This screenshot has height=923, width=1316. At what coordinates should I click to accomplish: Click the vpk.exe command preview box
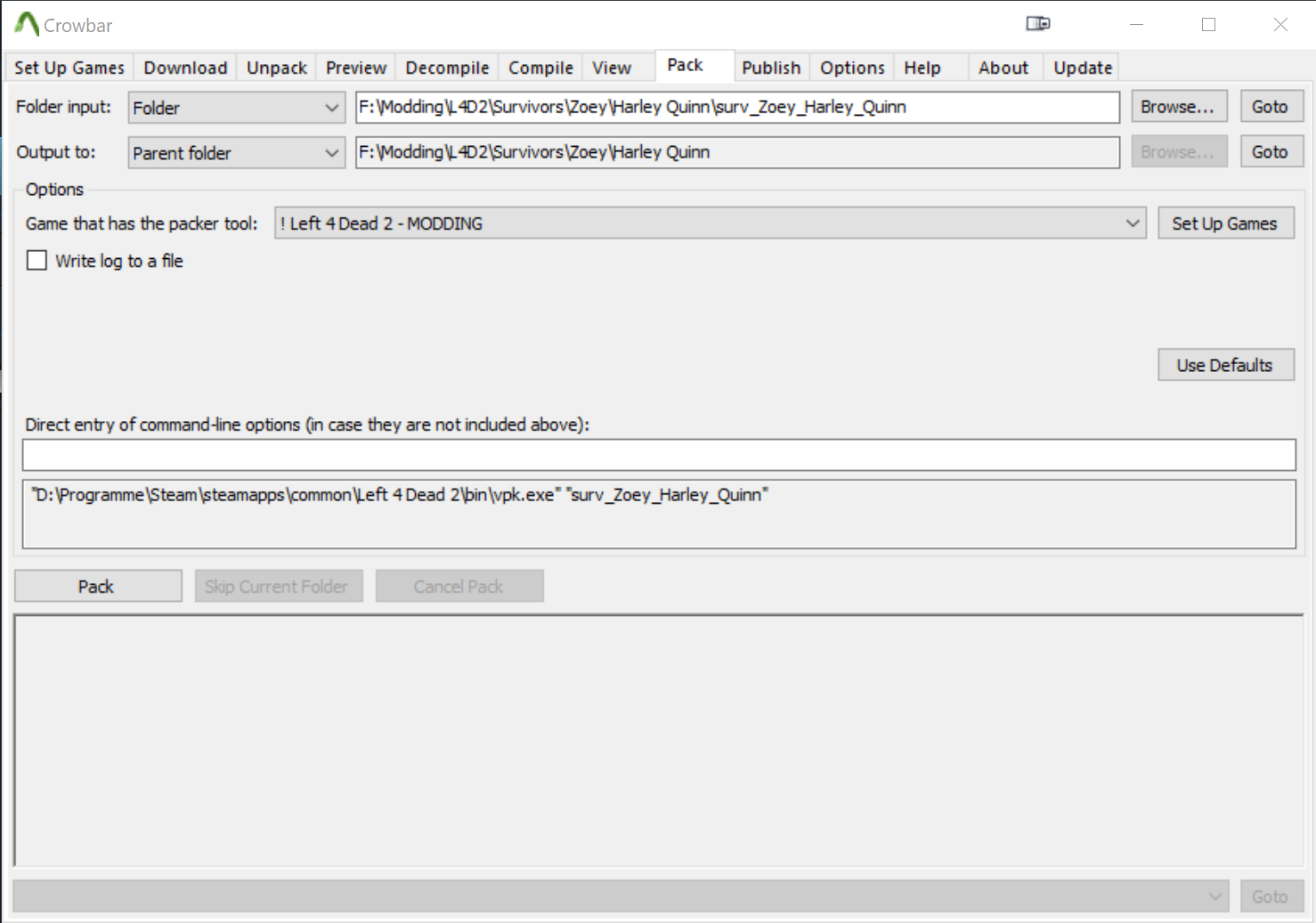click(659, 514)
